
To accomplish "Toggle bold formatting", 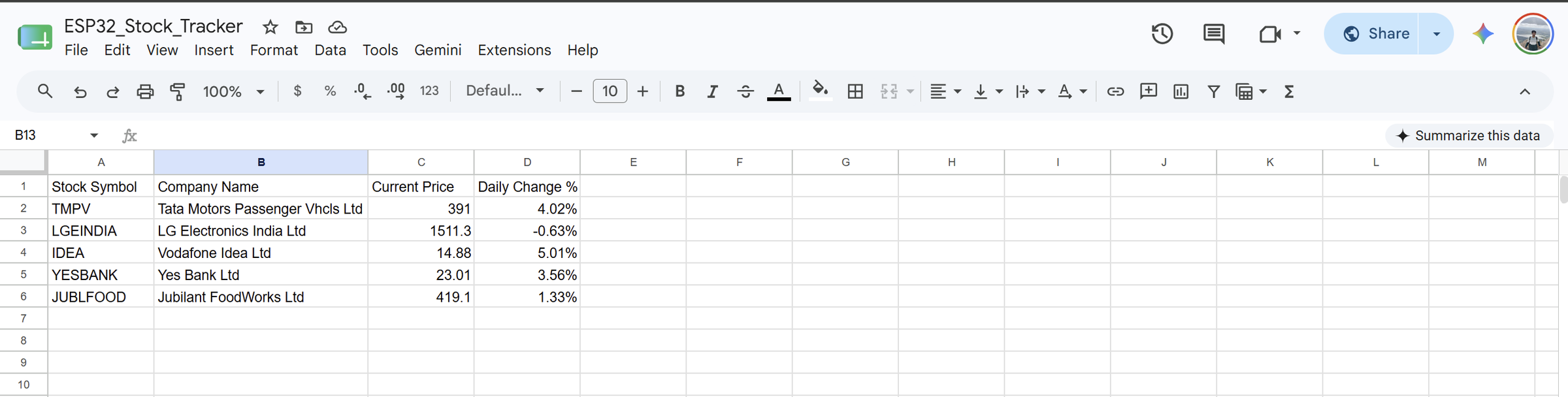I will point(679,91).
